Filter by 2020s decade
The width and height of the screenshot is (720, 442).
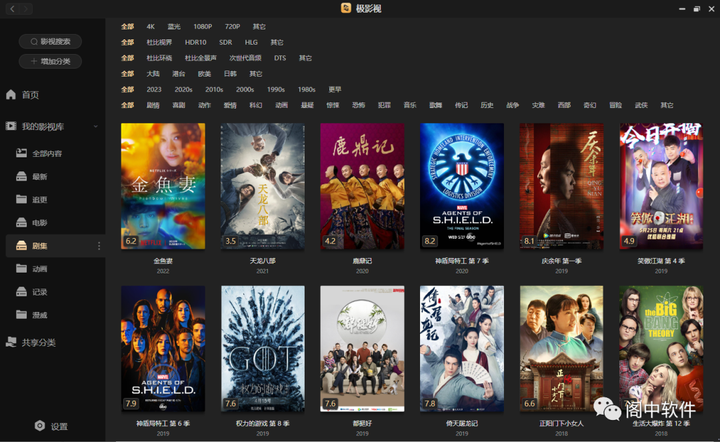184,89
